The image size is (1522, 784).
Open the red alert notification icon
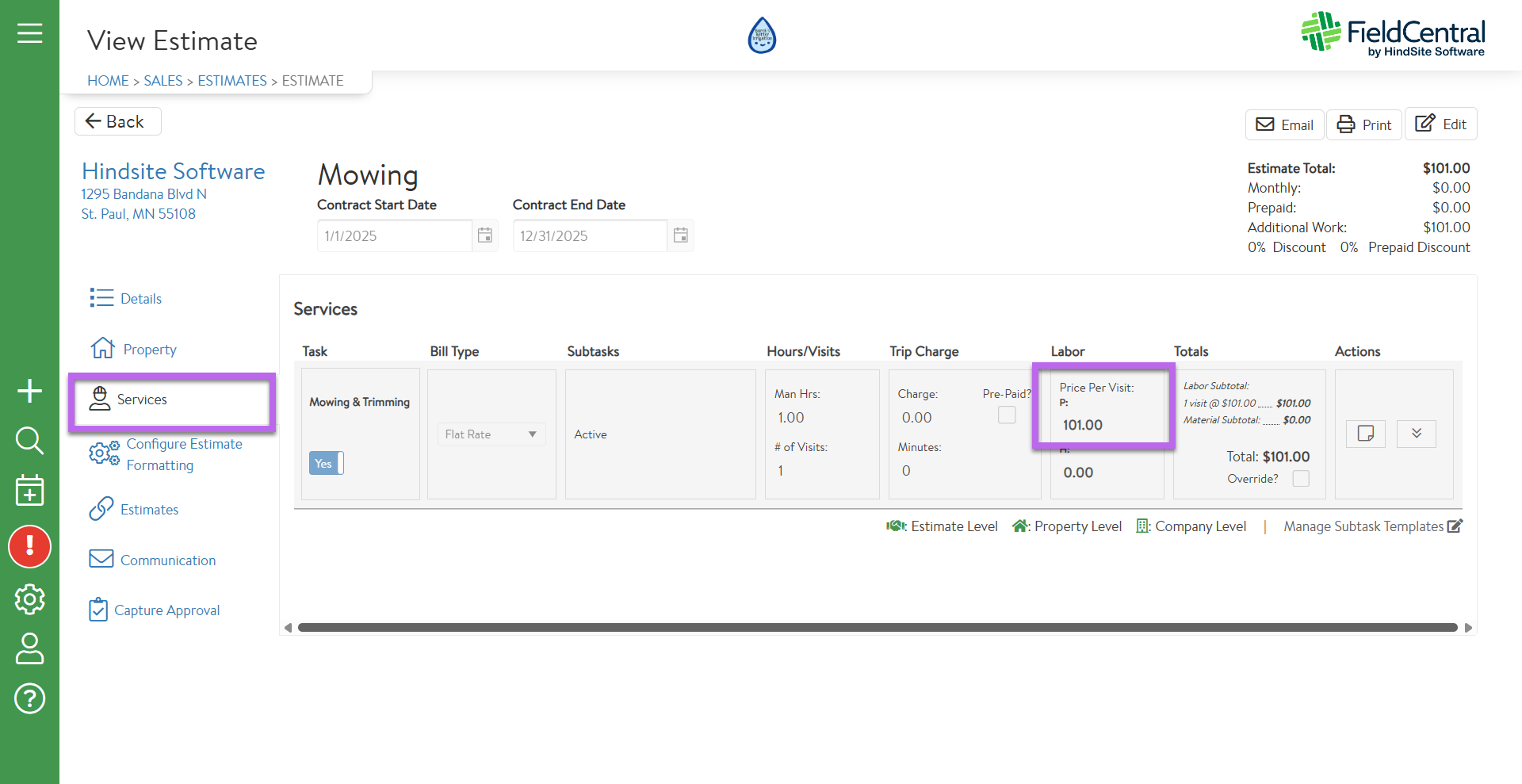point(29,547)
